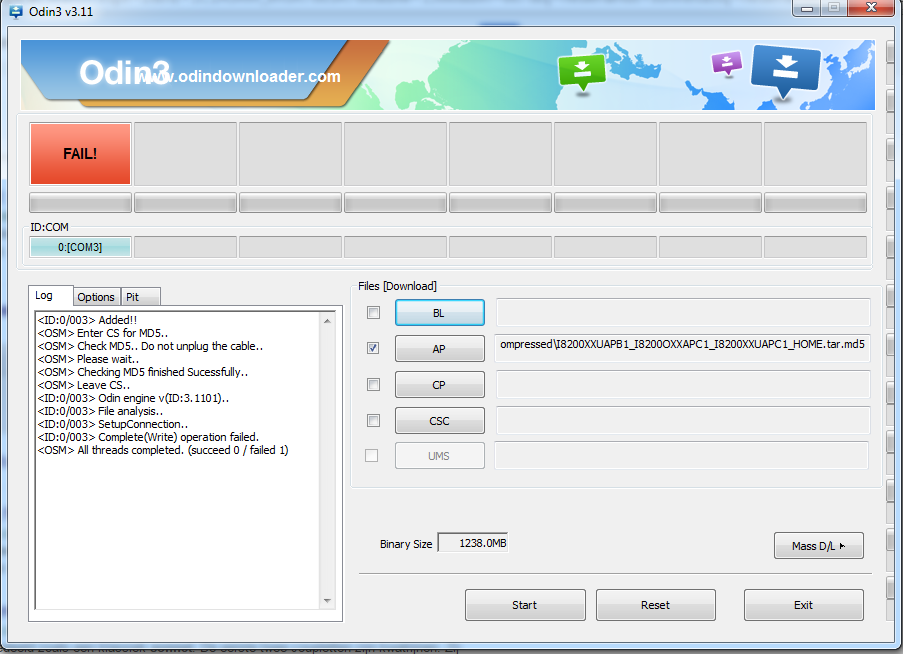Select the 0:[COM3] port box
This screenshot has width=903, height=654.
(80, 247)
